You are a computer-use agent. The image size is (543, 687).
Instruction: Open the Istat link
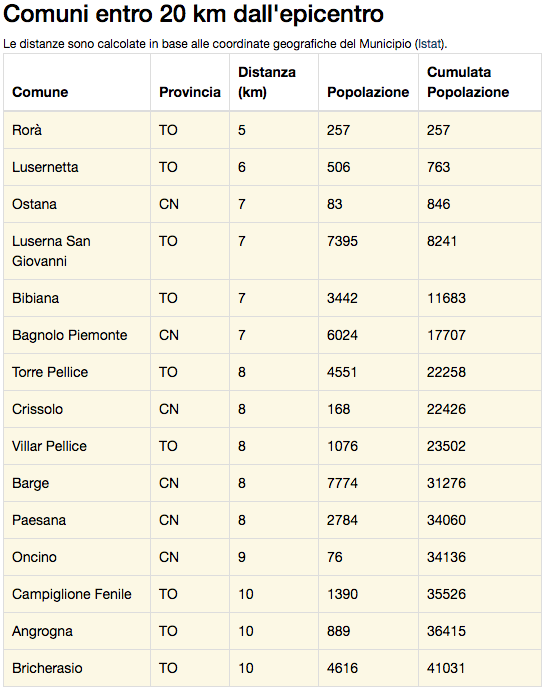429,44
